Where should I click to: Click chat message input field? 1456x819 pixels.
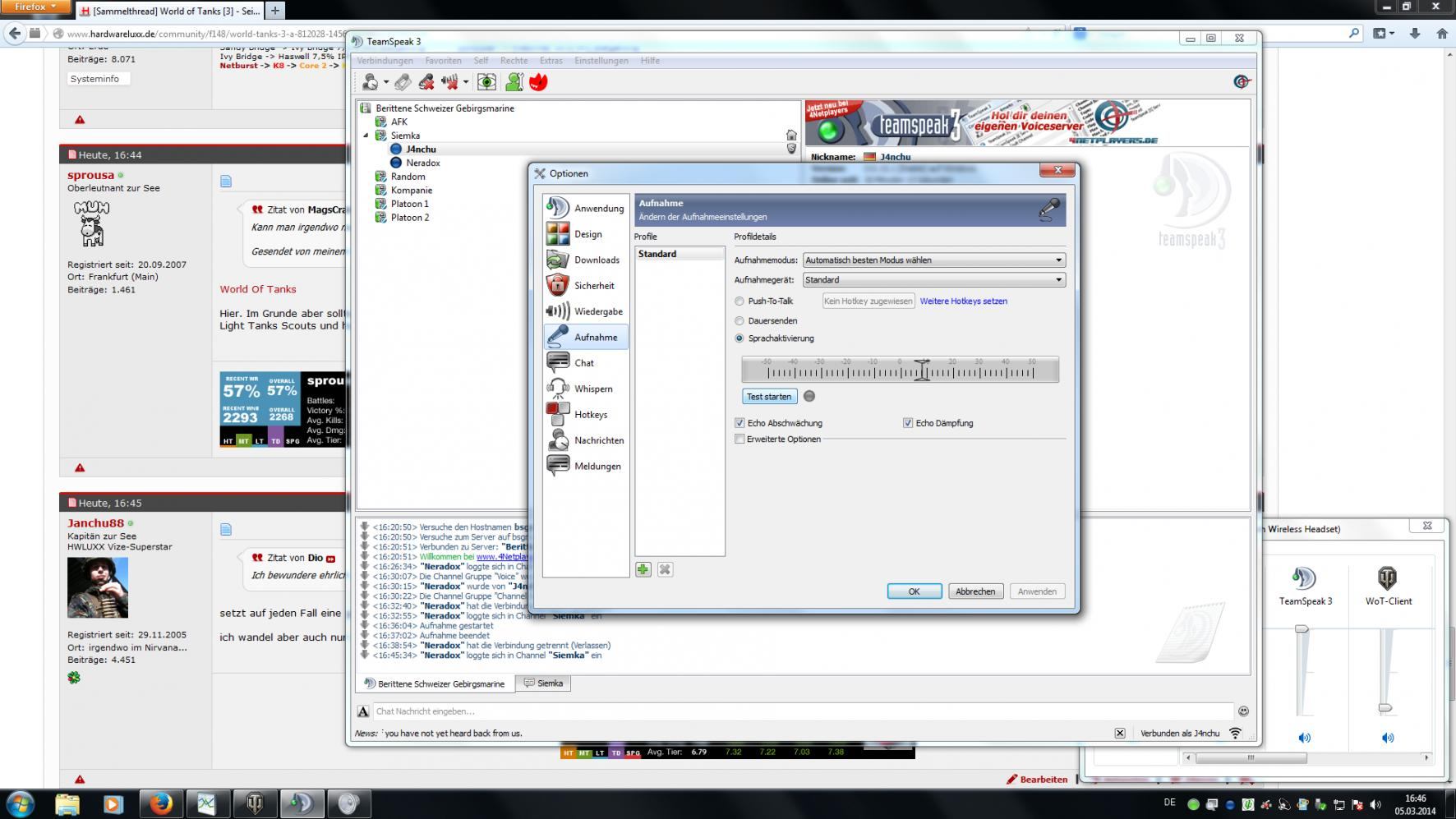pos(803,711)
